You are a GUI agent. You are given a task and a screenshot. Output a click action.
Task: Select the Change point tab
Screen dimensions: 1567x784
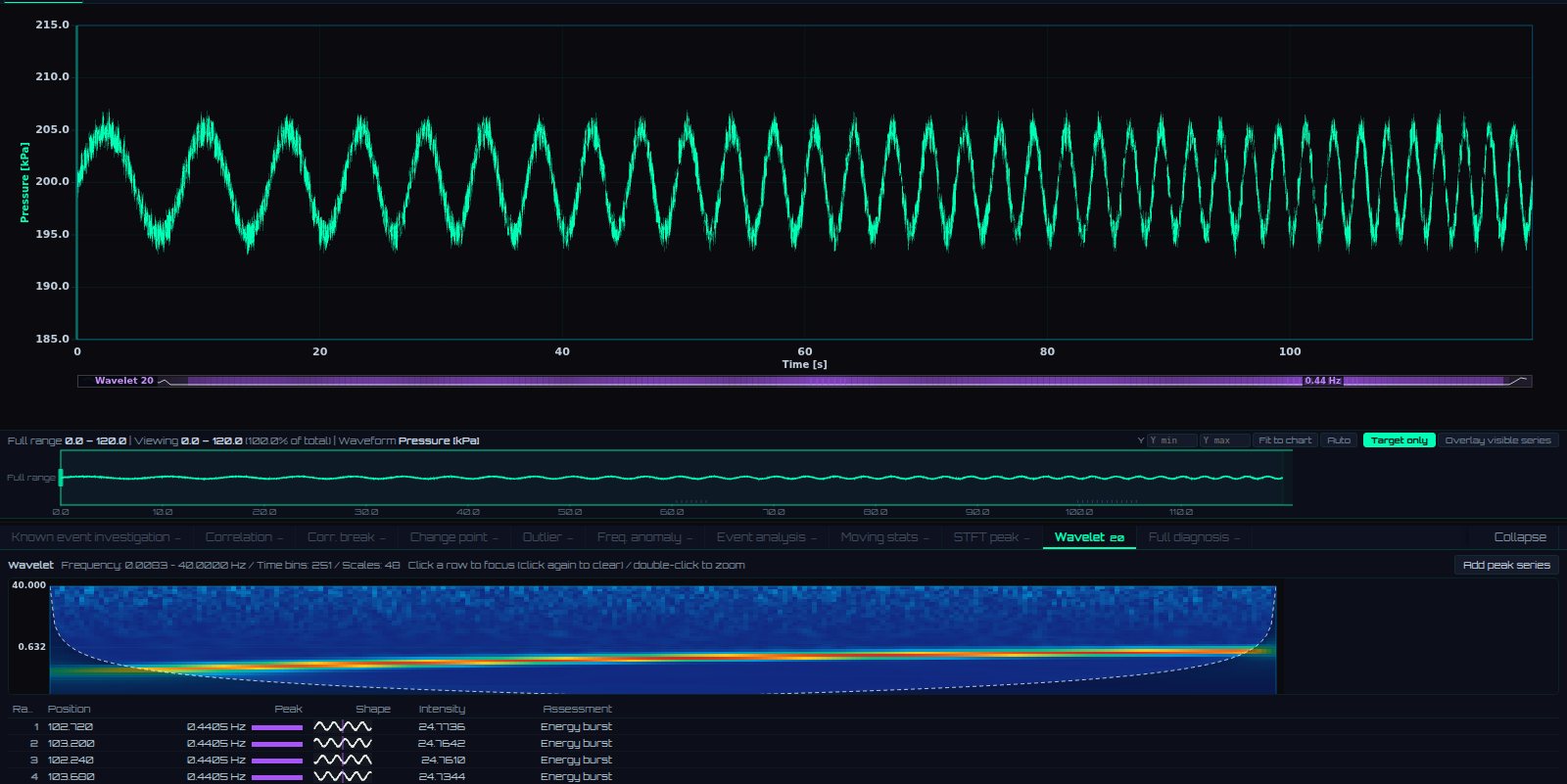click(454, 537)
